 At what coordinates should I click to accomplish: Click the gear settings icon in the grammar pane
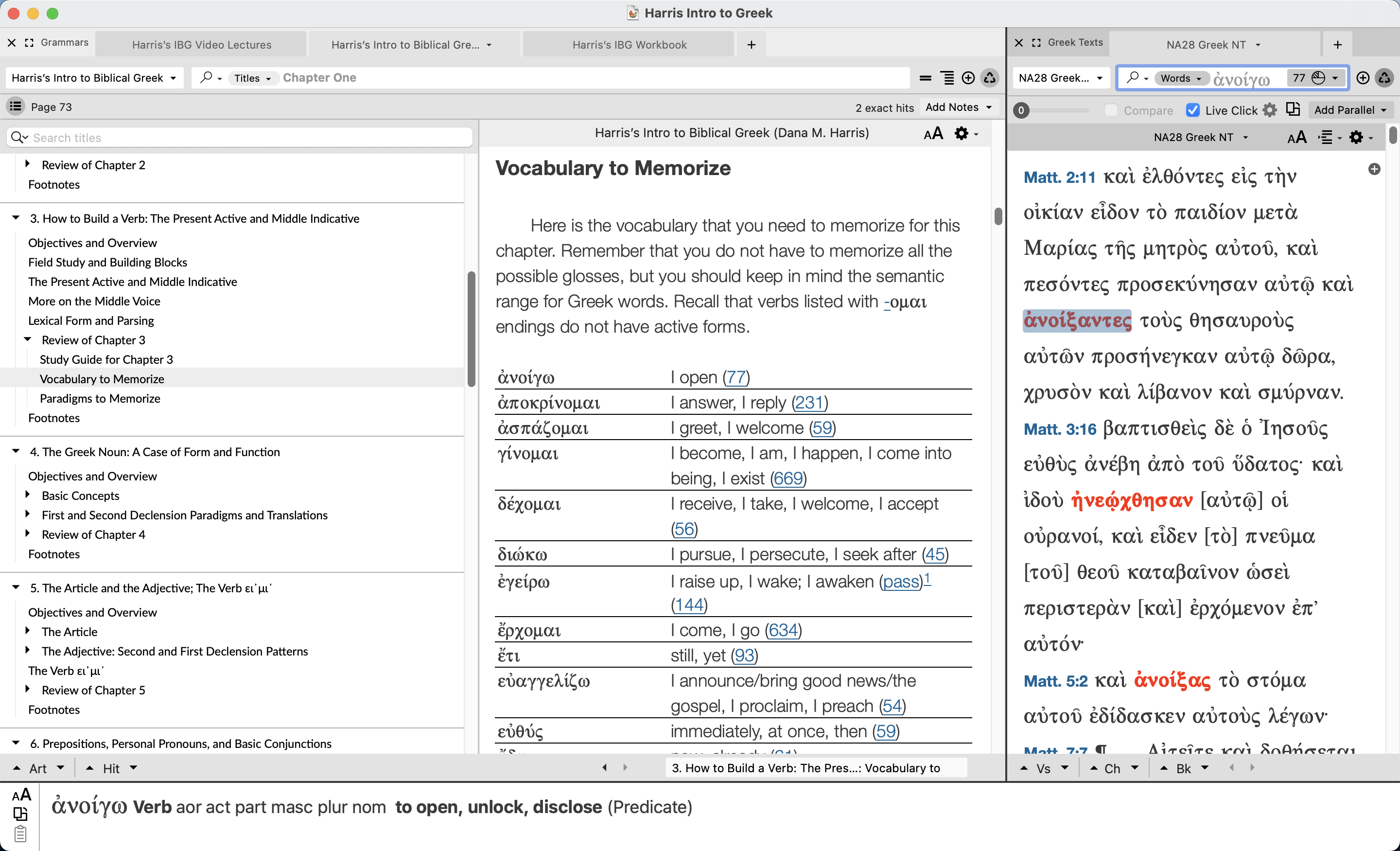[961, 134]
